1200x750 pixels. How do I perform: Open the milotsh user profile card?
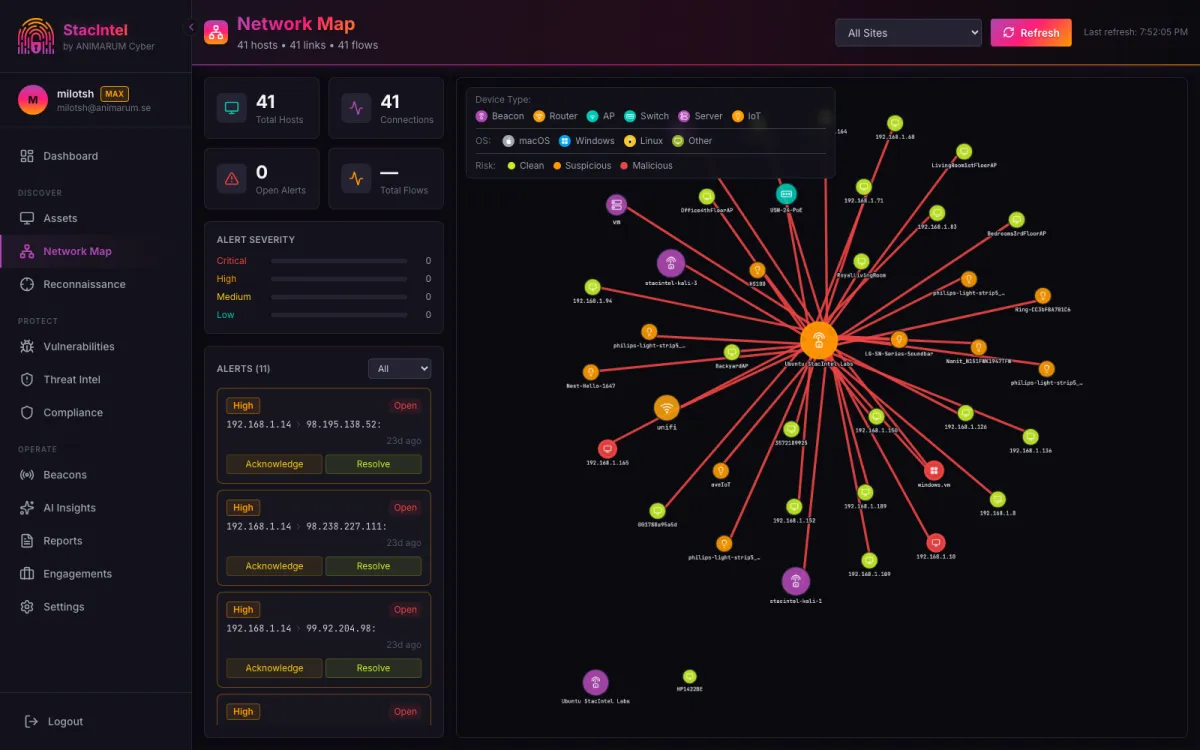point(95,100)
